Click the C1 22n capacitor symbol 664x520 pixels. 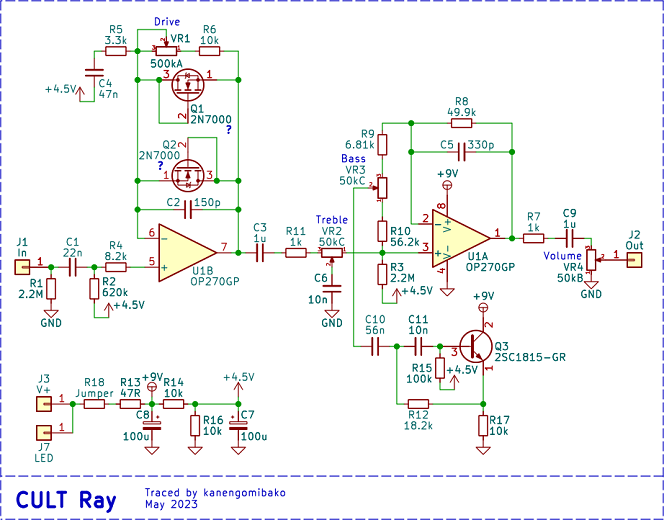click(73, 267)
